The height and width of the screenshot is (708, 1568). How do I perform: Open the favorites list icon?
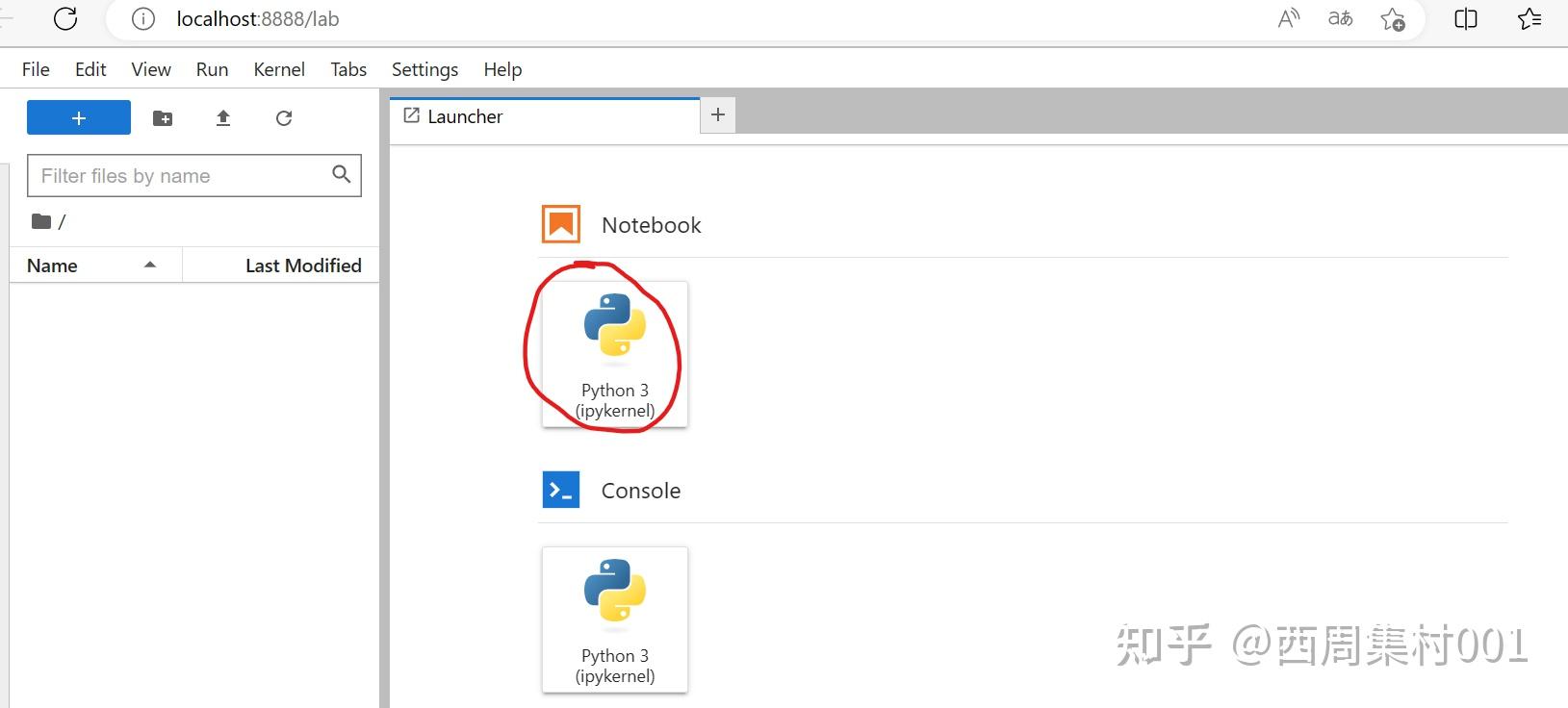[1529, 18]
